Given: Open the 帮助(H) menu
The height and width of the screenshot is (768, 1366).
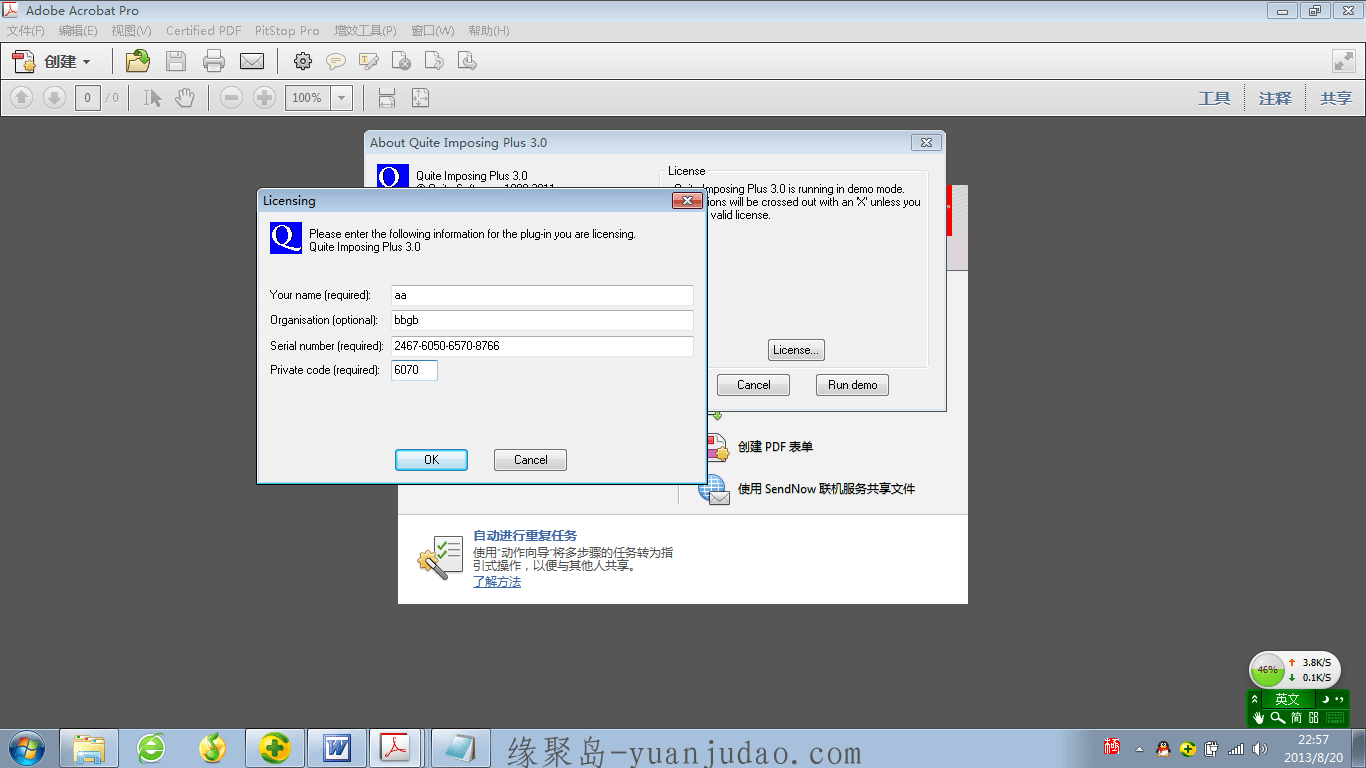Looking at the screenshot, I should point(489,31).
